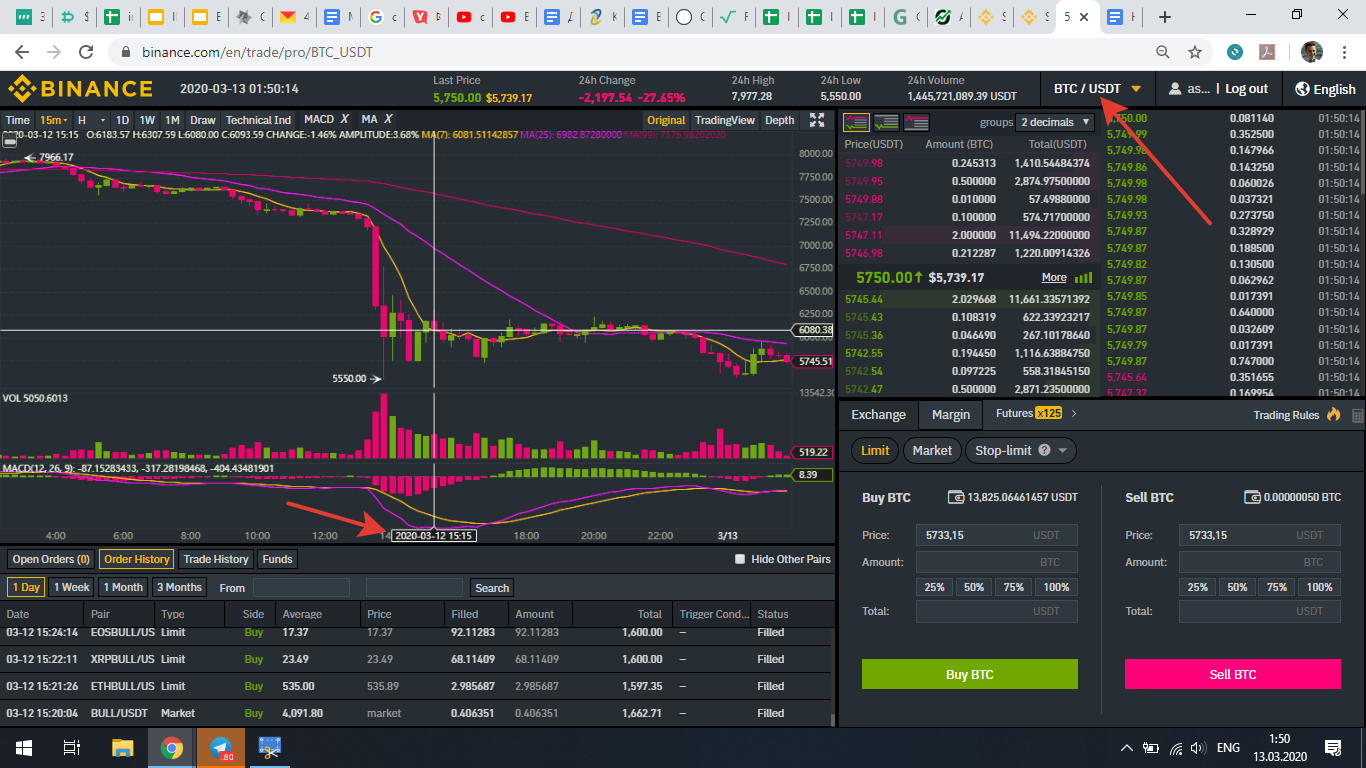The height and width of the screenshot is (768, 1366).
Task: Open the 2 decimals groups dropdown
Action: tap(1054, 122)
